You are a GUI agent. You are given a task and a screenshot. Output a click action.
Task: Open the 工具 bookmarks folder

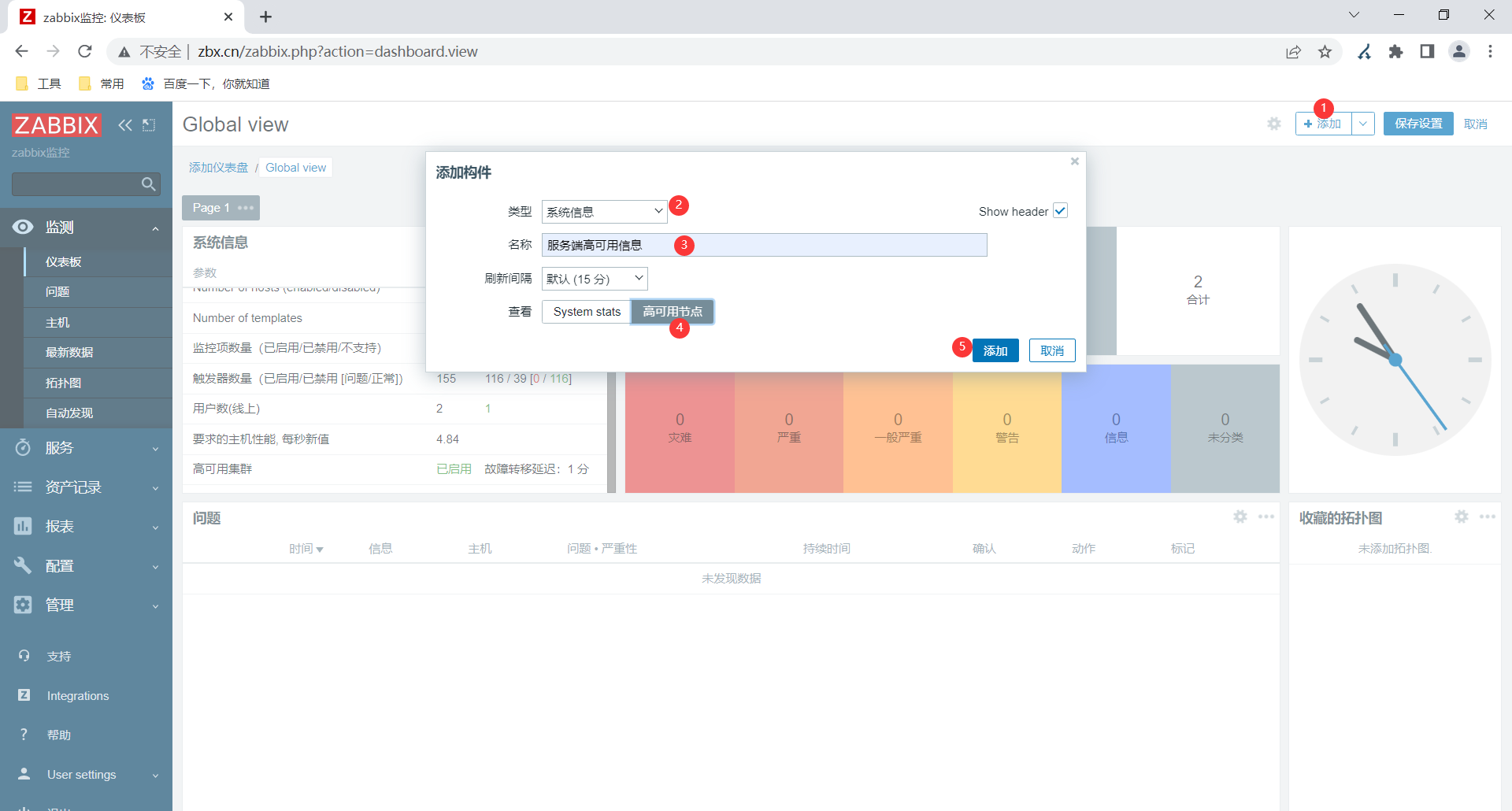point(39,83)
